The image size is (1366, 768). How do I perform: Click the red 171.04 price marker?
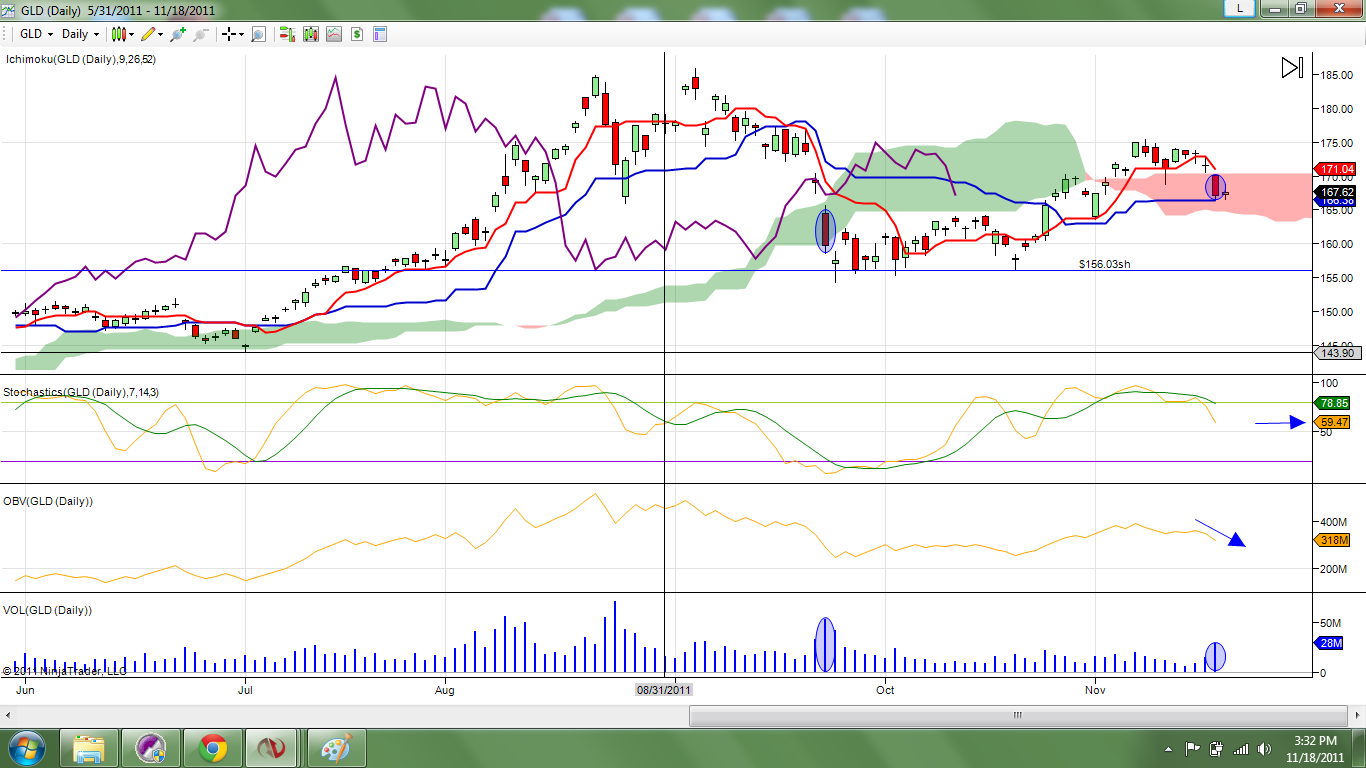1336,170
